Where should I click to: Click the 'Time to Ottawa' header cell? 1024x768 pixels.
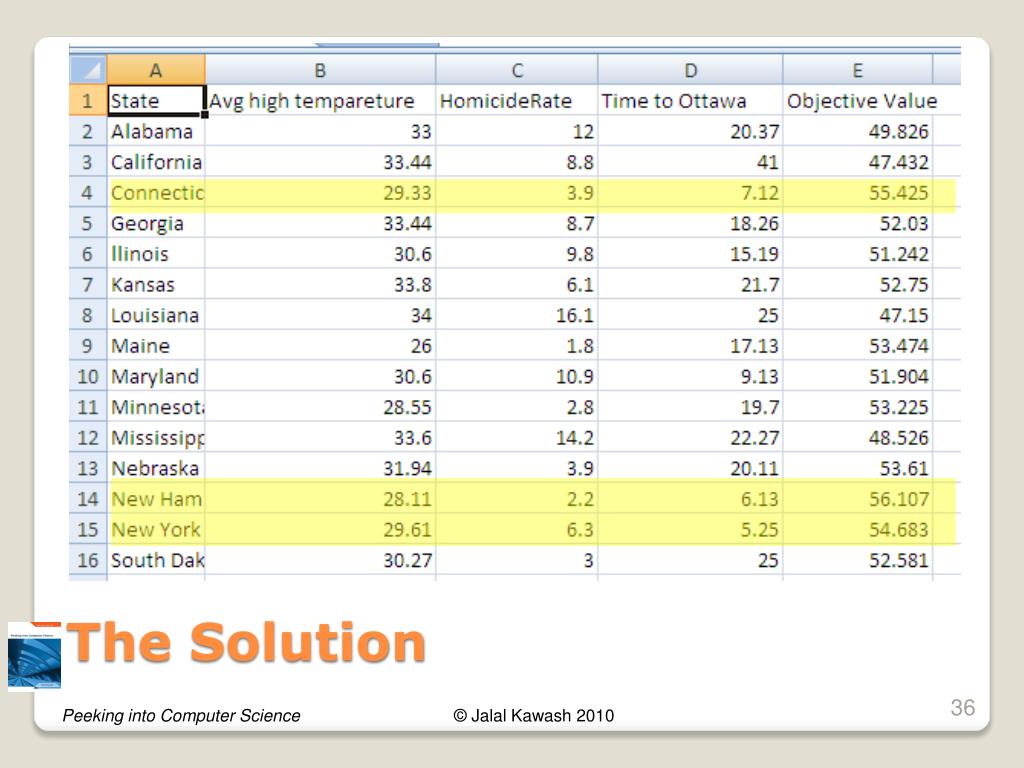pos(690,101)
